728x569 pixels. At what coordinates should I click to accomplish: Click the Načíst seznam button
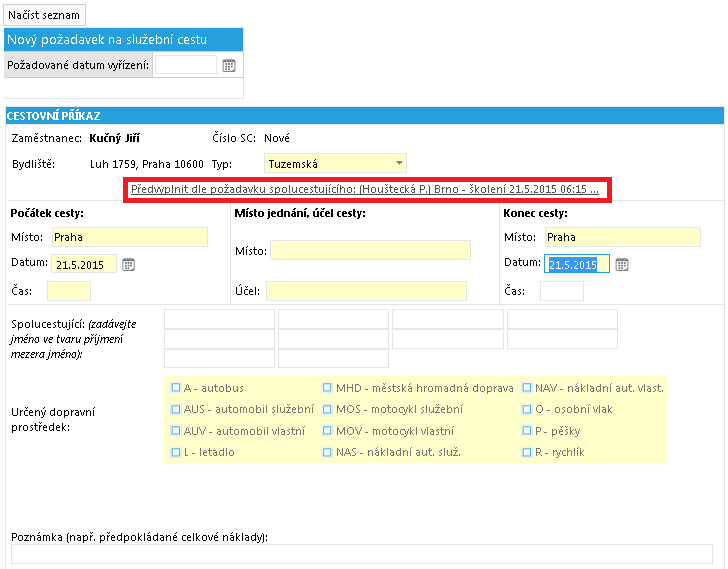(x=45, y=15)
